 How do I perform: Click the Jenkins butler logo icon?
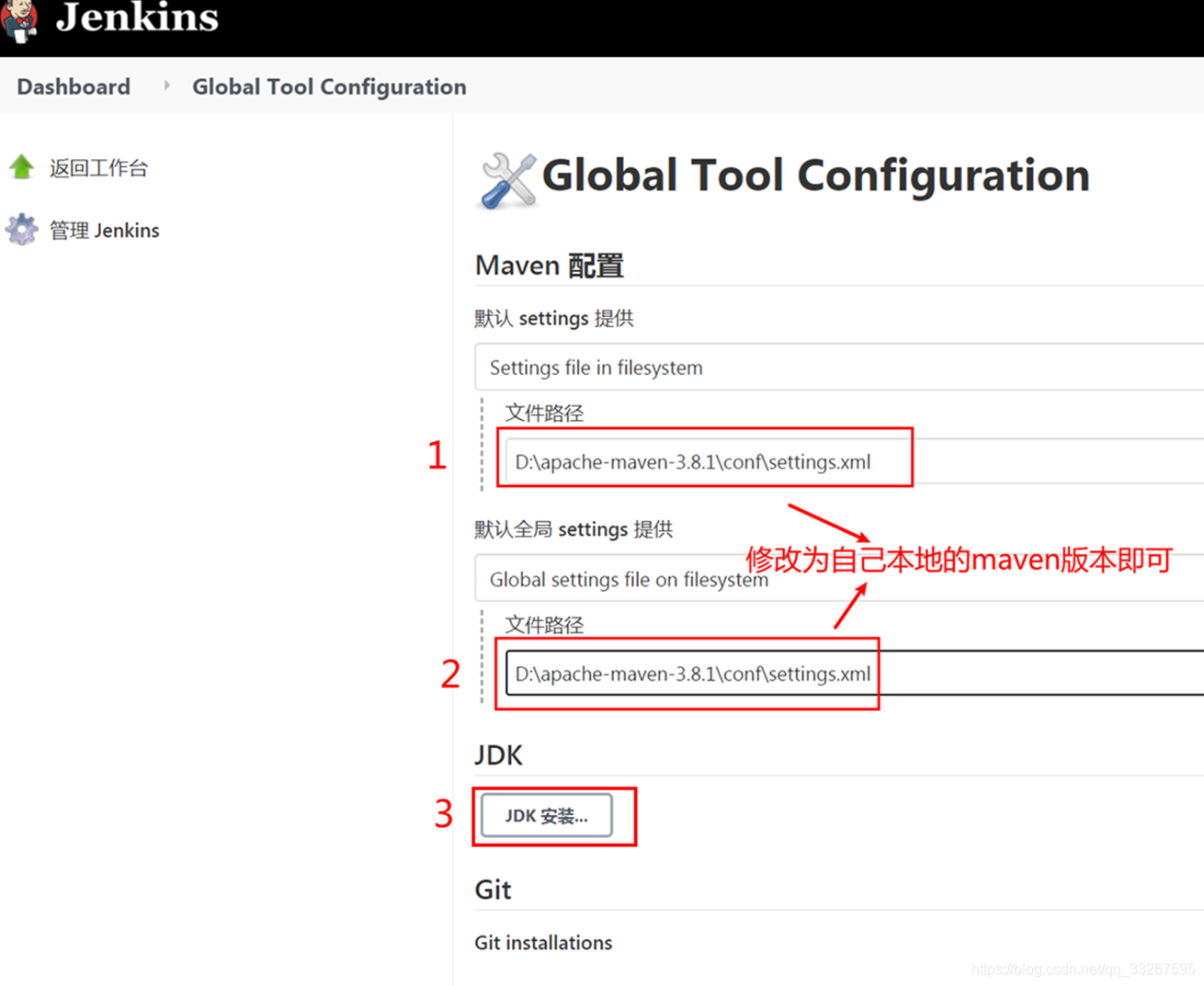[x=18, y=20]
